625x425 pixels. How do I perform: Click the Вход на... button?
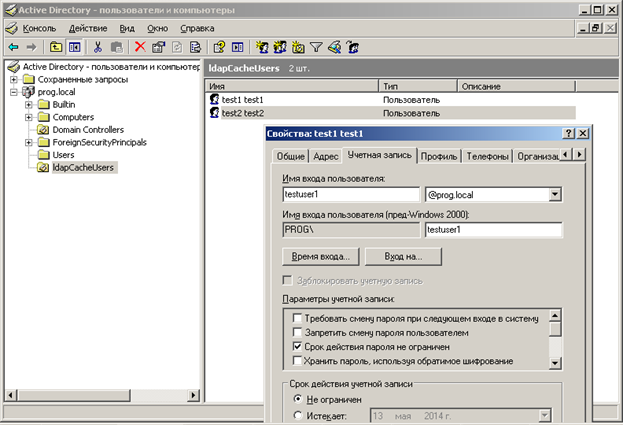click(403, 256)
